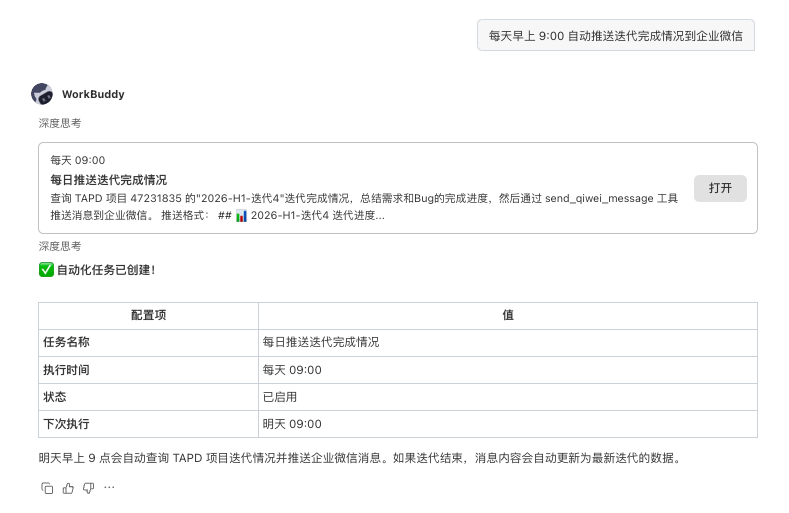
Task: Select the 下次执行 table cell
Action: (148, 424)
